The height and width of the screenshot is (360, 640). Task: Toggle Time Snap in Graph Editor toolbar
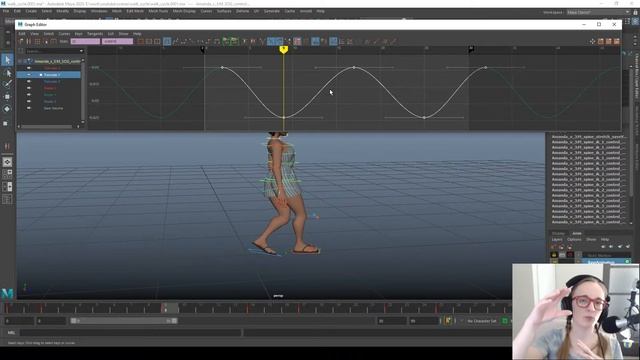(x=316, y=41)
